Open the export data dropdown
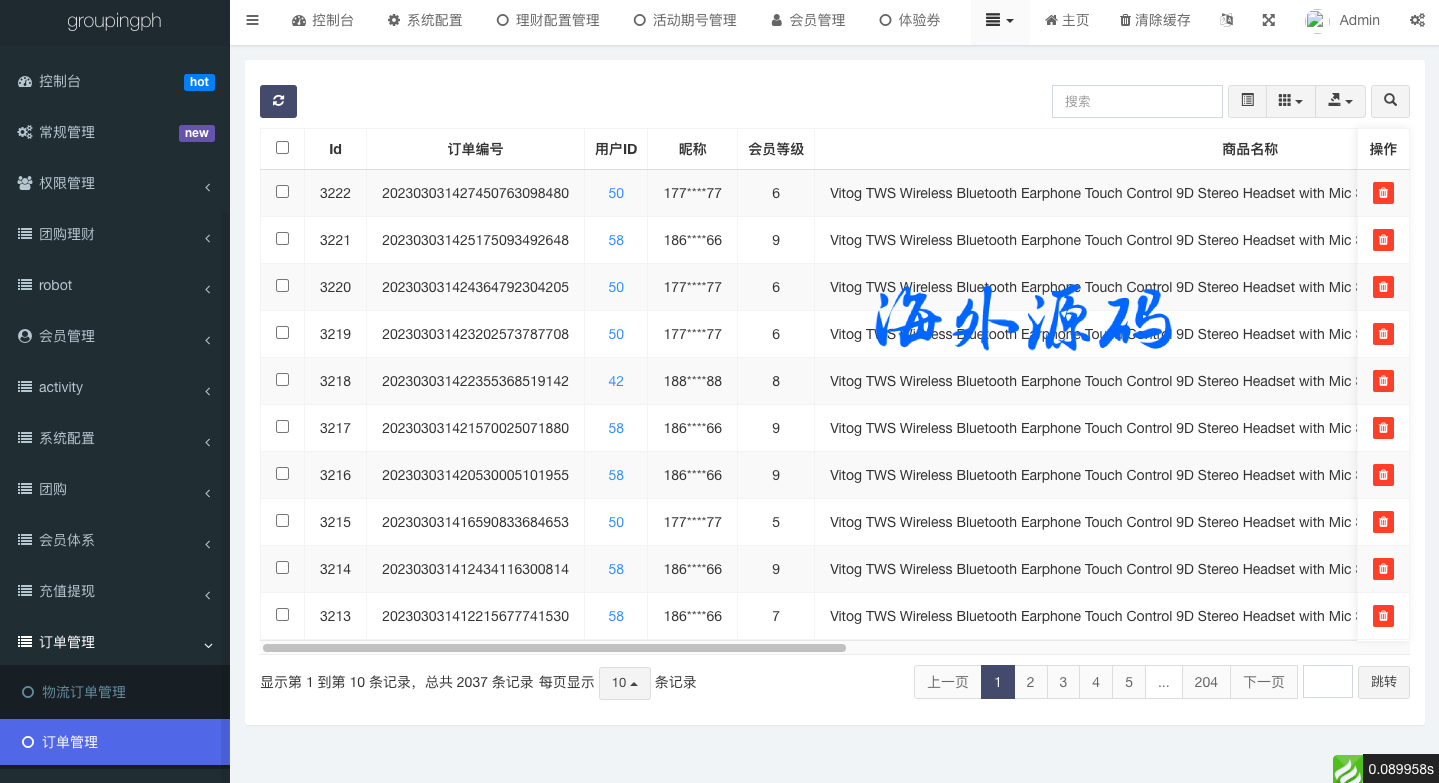Screen dimensions: 1439x783 [1340, 101]
